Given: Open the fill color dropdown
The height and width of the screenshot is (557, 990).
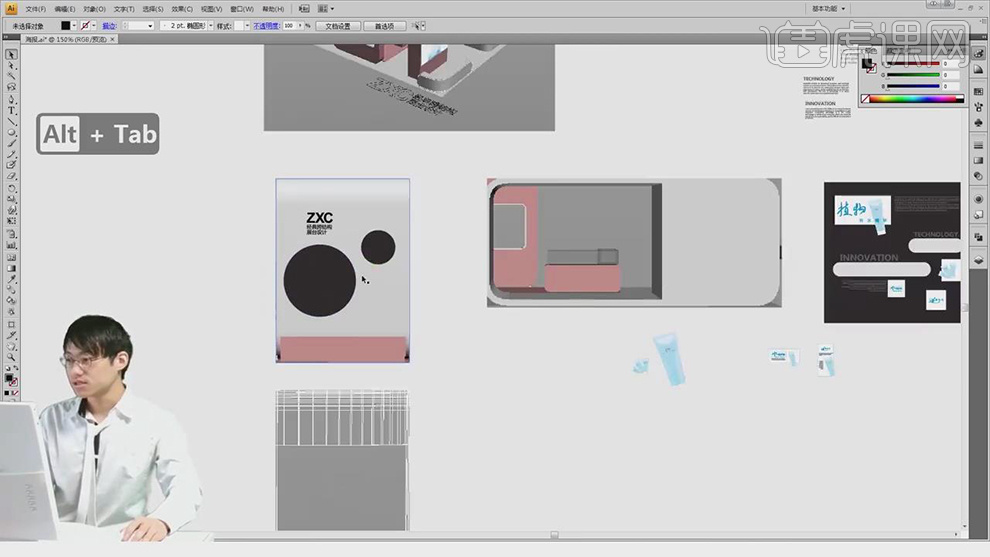Looking at the screenshot, I should tap(75, 26).
